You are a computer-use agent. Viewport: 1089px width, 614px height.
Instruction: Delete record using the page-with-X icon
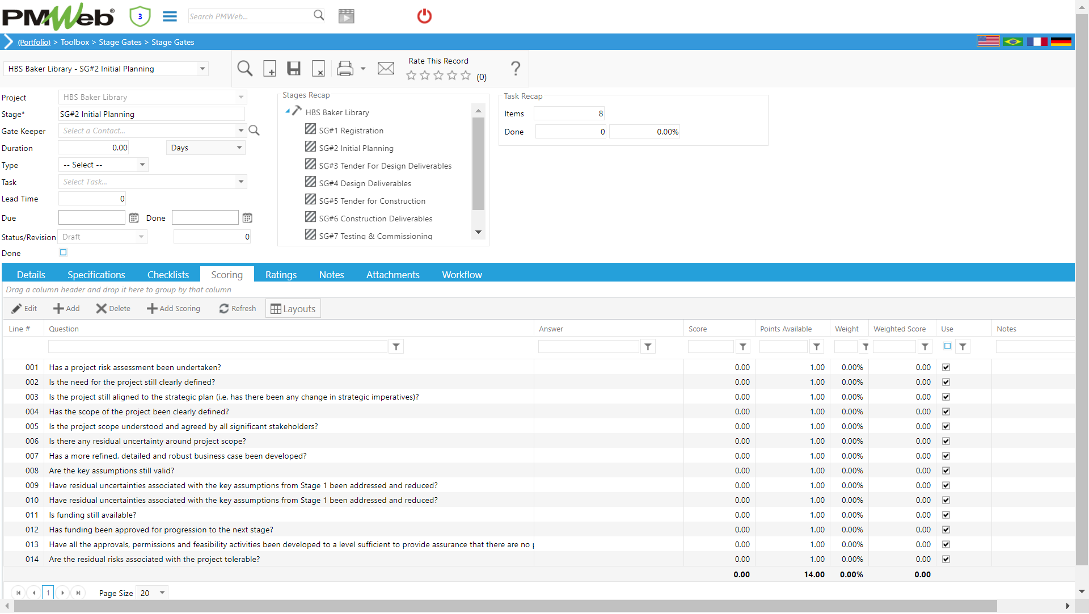point(318,68)
